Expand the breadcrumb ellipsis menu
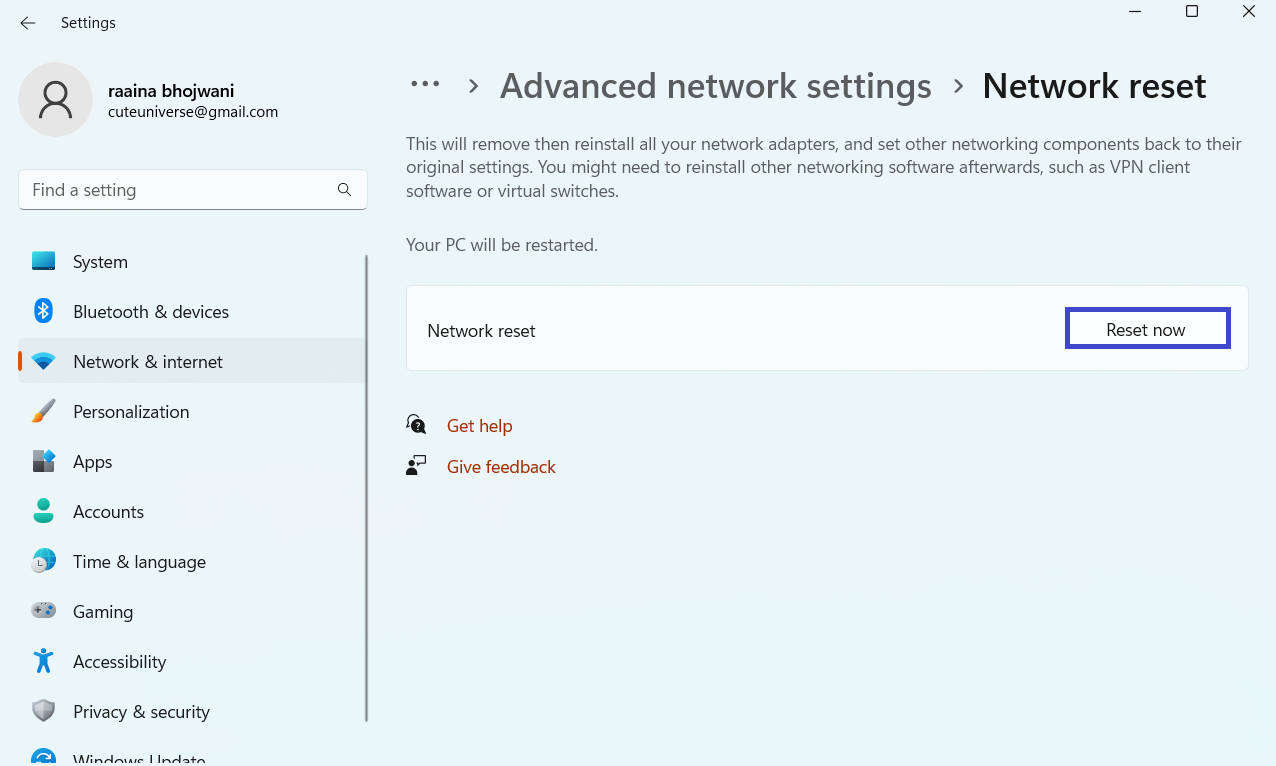 point(425,86)
